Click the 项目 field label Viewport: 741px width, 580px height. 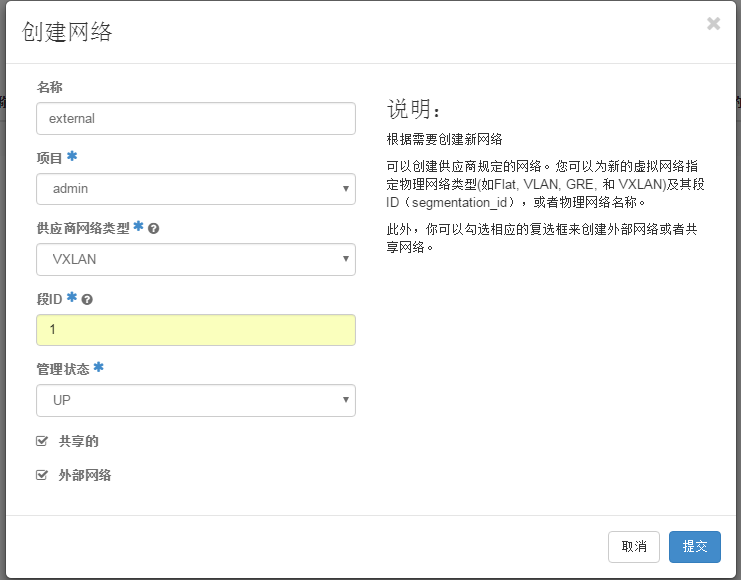tap(50, 158)
